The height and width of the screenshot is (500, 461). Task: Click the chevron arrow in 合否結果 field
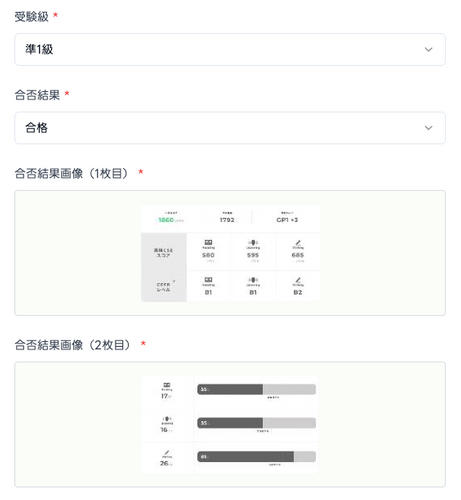(428, 128)
